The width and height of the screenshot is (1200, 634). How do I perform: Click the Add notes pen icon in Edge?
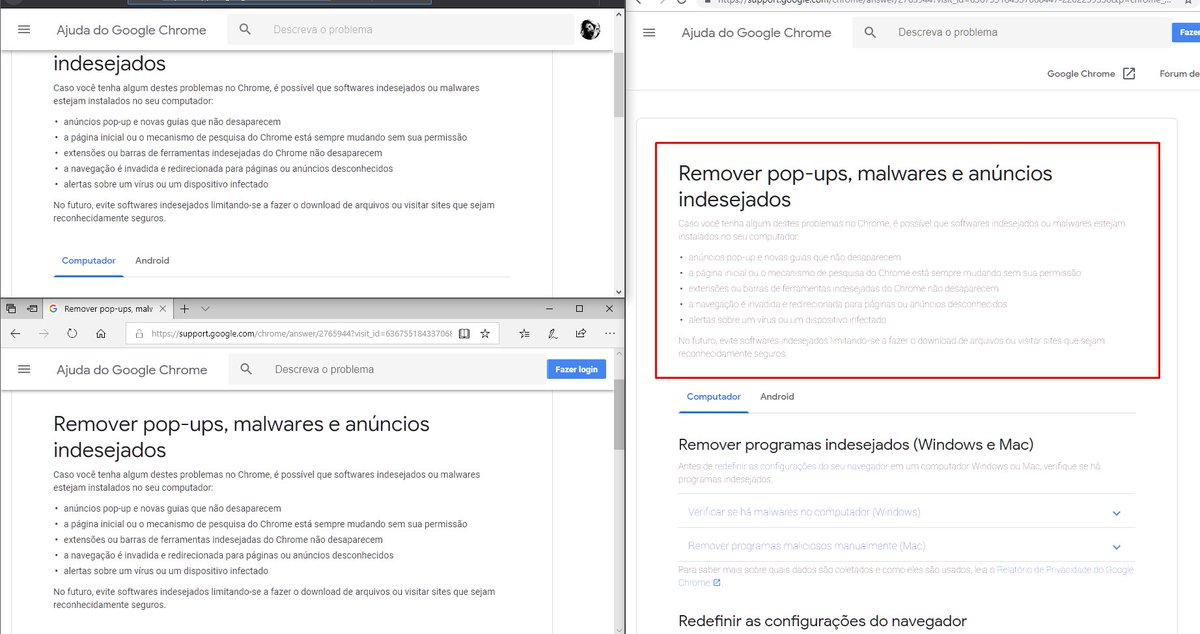[x=553, y=333]
